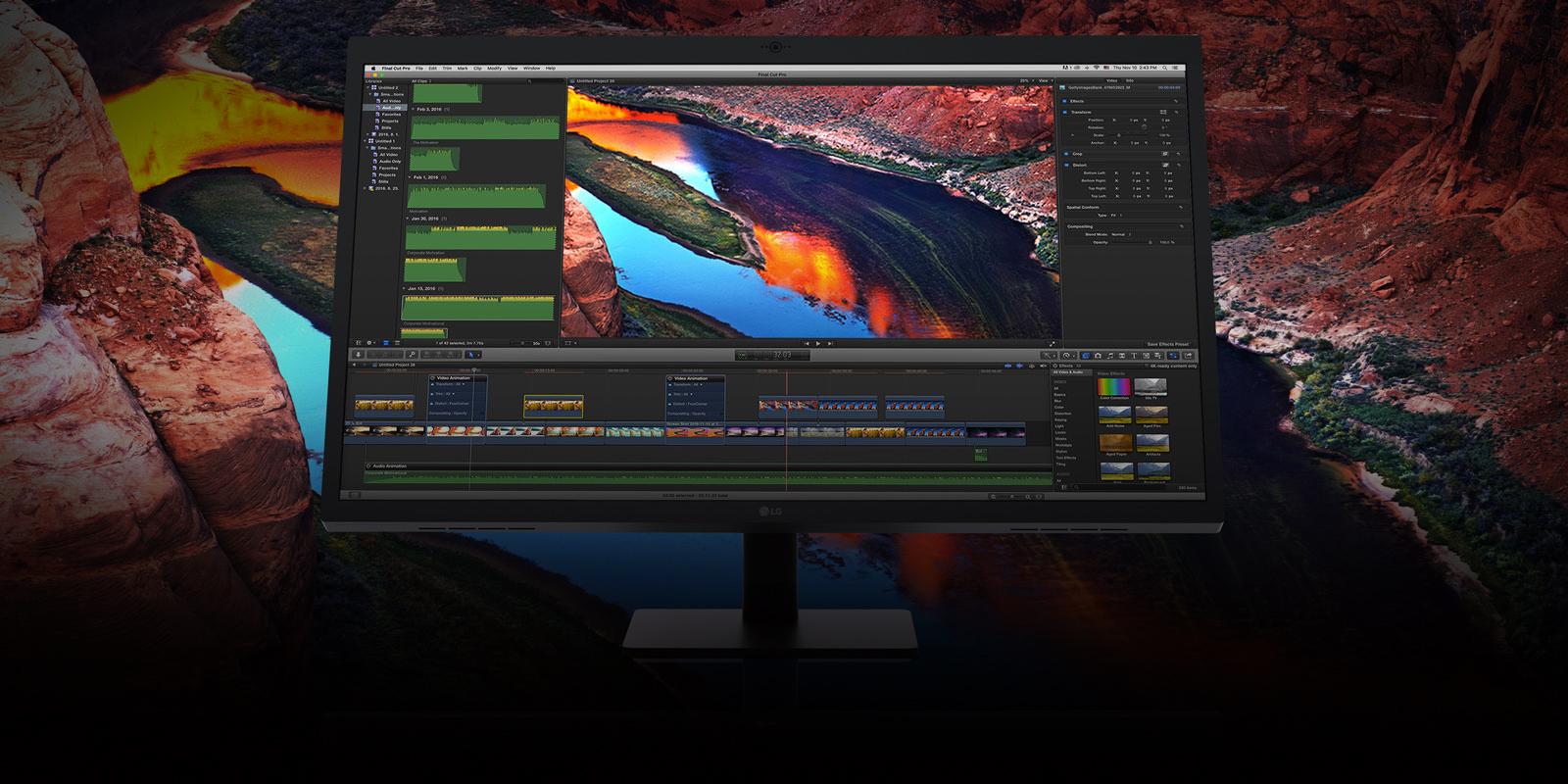Image resolution: width=1568 pixels, height=784 pixels.
Task: Reset the Compositing parameters arrow
Action: 1181,226
